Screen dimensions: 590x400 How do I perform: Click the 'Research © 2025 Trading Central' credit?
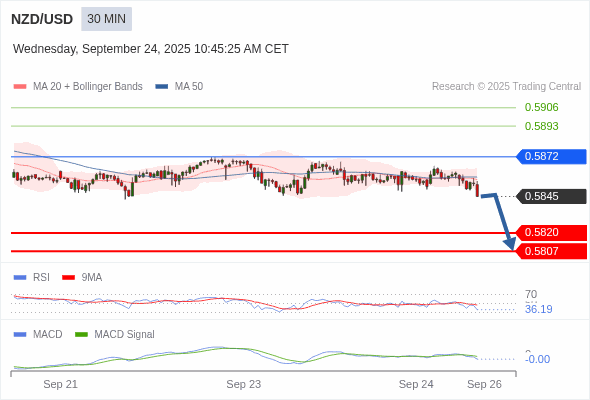pyautogui.click(x=506, y=87)
